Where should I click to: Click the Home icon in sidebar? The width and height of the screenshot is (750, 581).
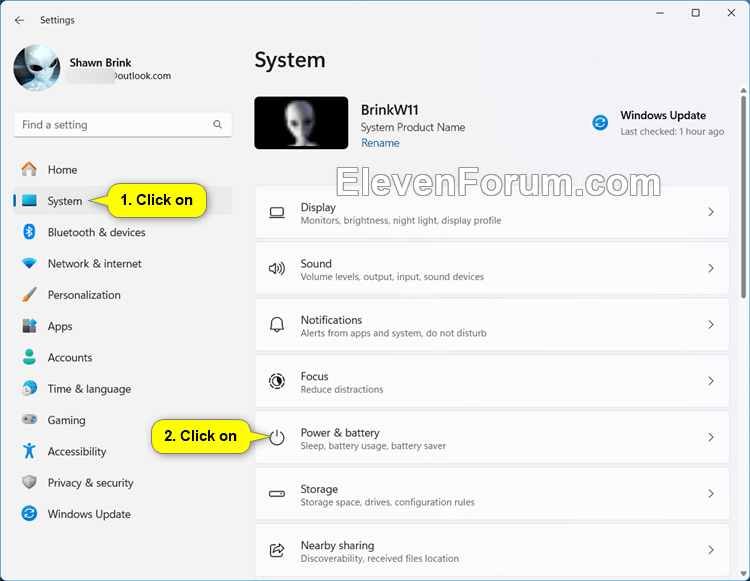(29, 169)
